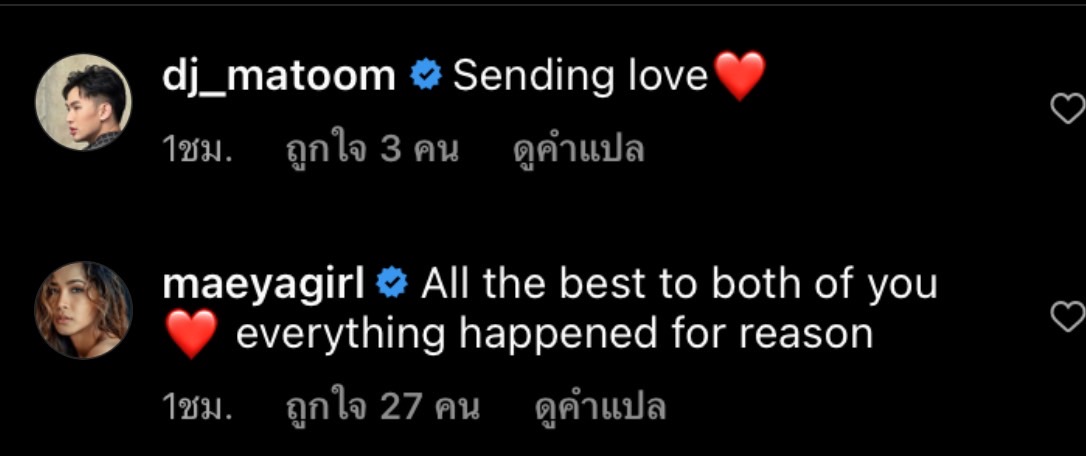Viewport: 1086px width, 456px height.
Task: Click the text All the best to both of you
Action: point(679,285)
